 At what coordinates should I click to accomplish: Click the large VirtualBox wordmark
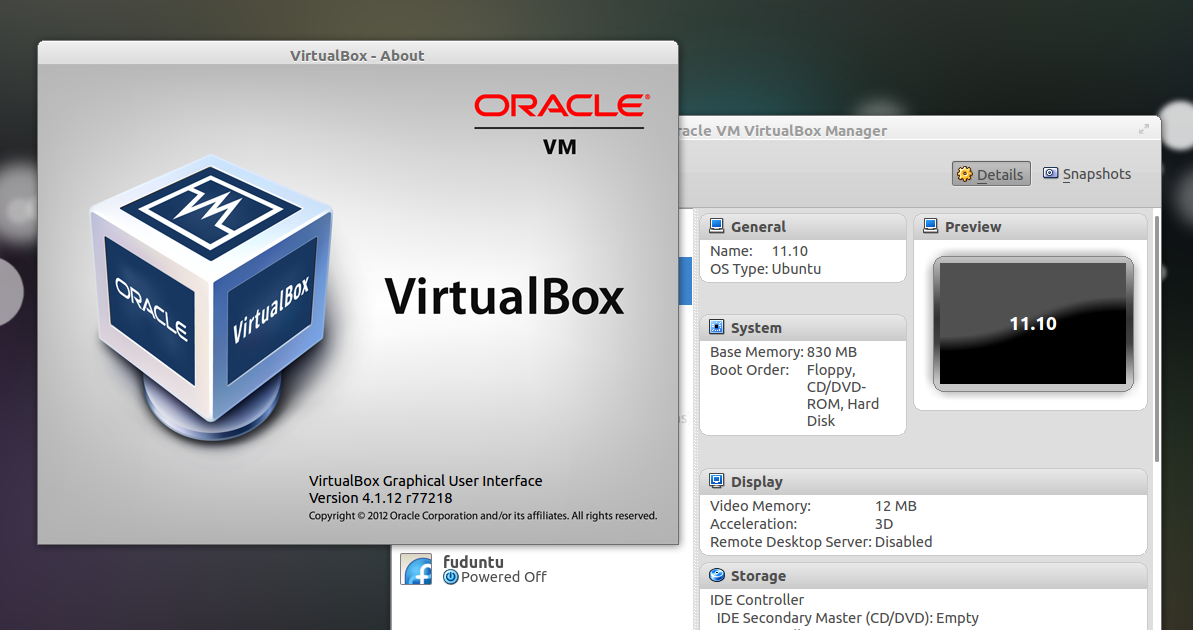click(504, 296)
